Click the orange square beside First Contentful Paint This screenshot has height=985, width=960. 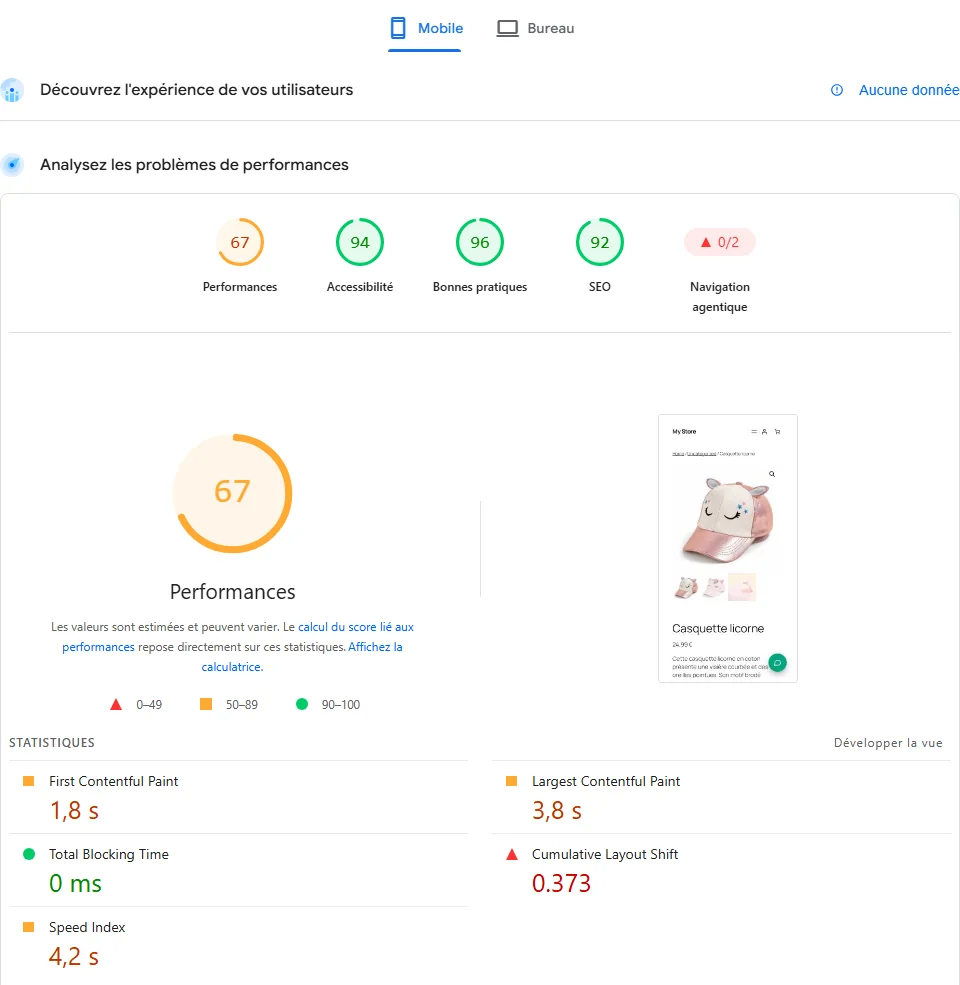tap(28, 781)
